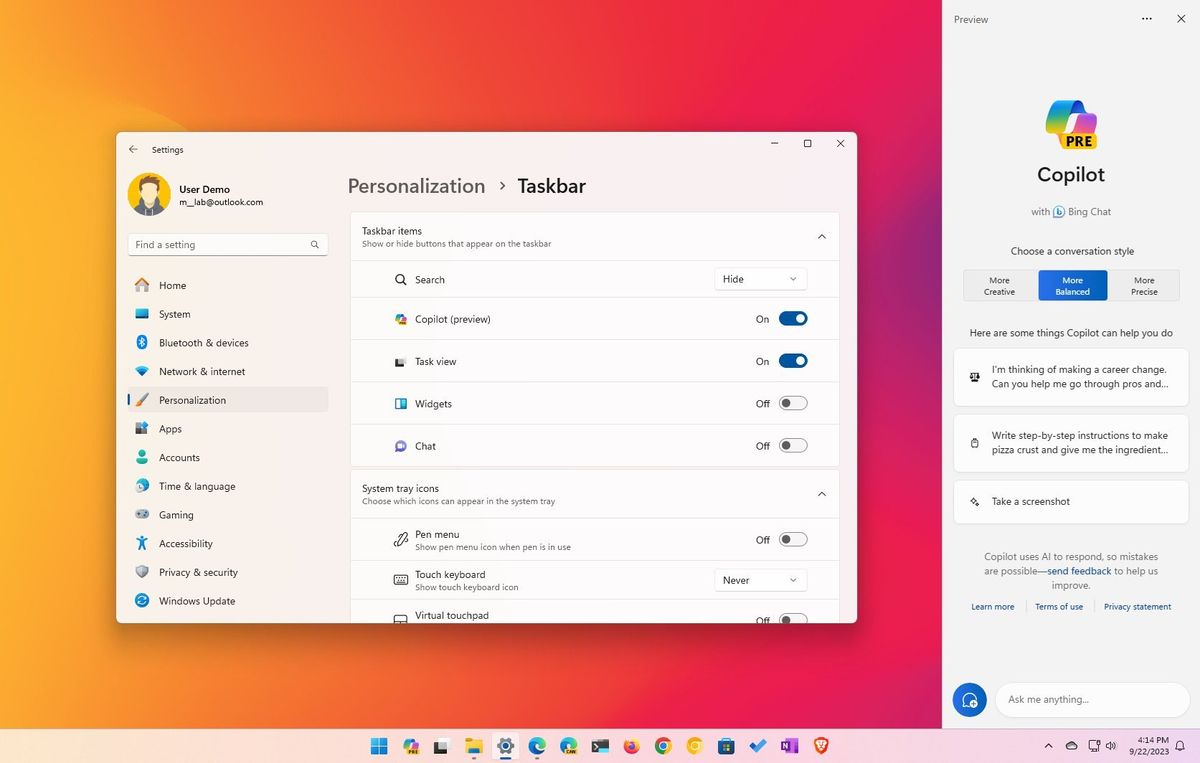Click the Personalization breadcrumb heading
The width and height of the screenshot is (1200, 763).
(416, 186)
